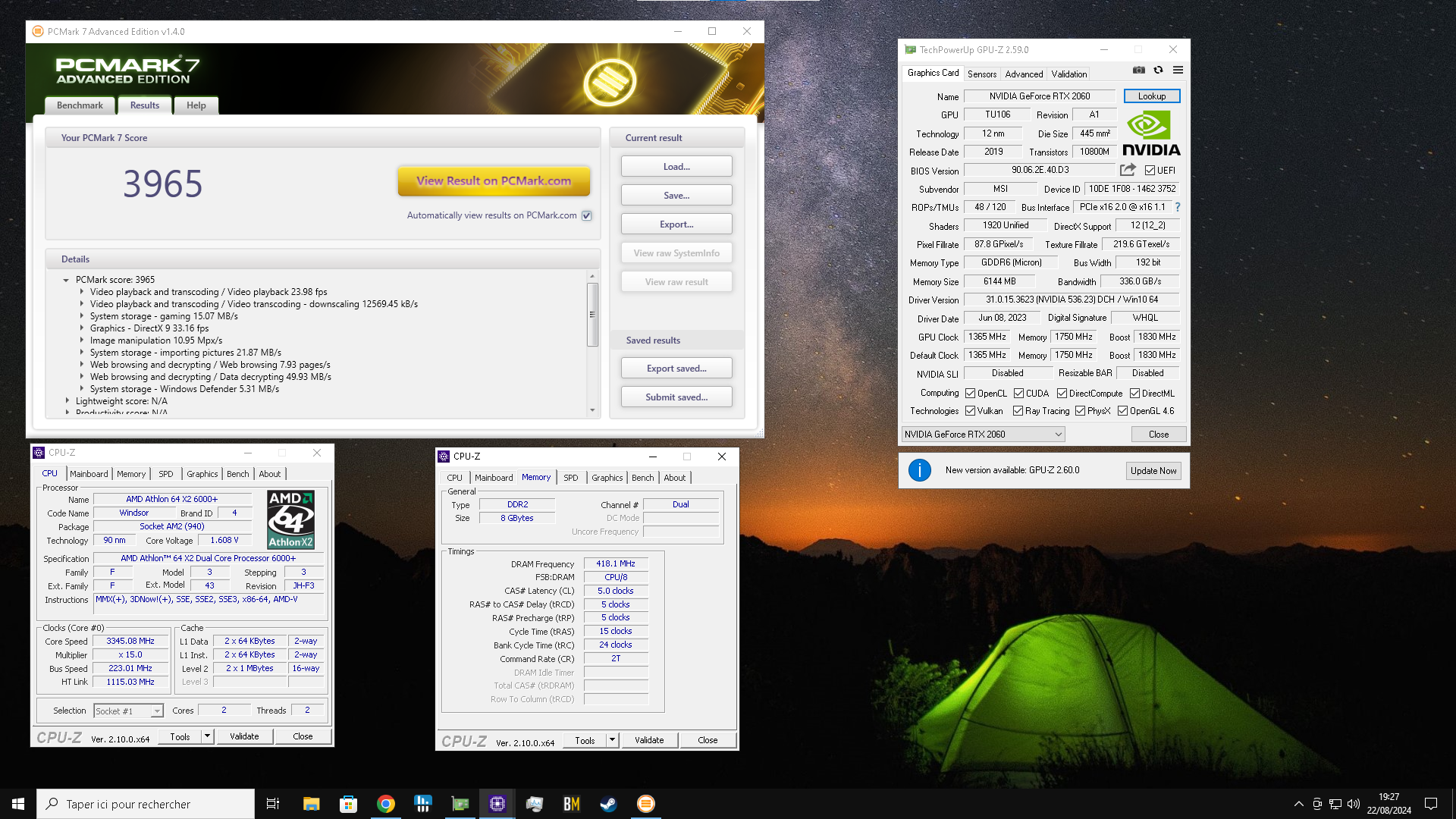Toggle the PhysX checkbox
This screenshot has width=1456, height=819.
pyautogui.click(x=1080, y=411)
